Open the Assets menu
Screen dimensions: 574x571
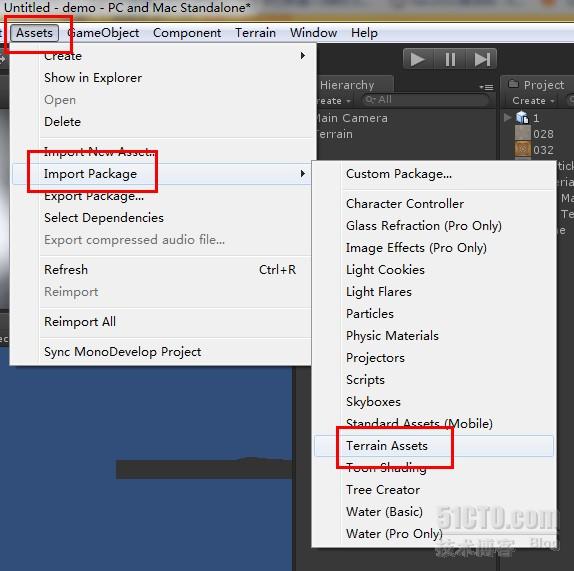(34, 33)
